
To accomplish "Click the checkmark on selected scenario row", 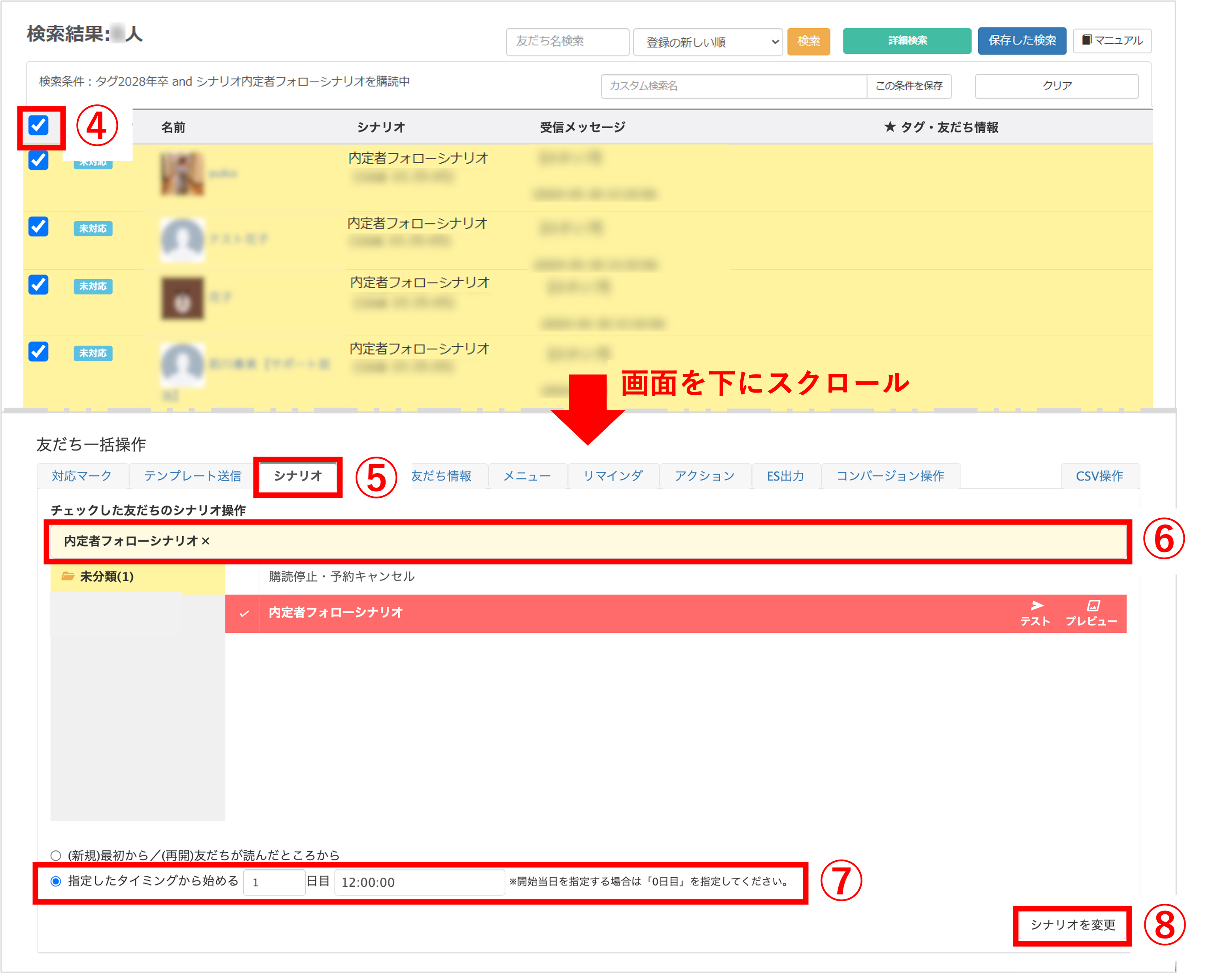I will click(244, 614).
